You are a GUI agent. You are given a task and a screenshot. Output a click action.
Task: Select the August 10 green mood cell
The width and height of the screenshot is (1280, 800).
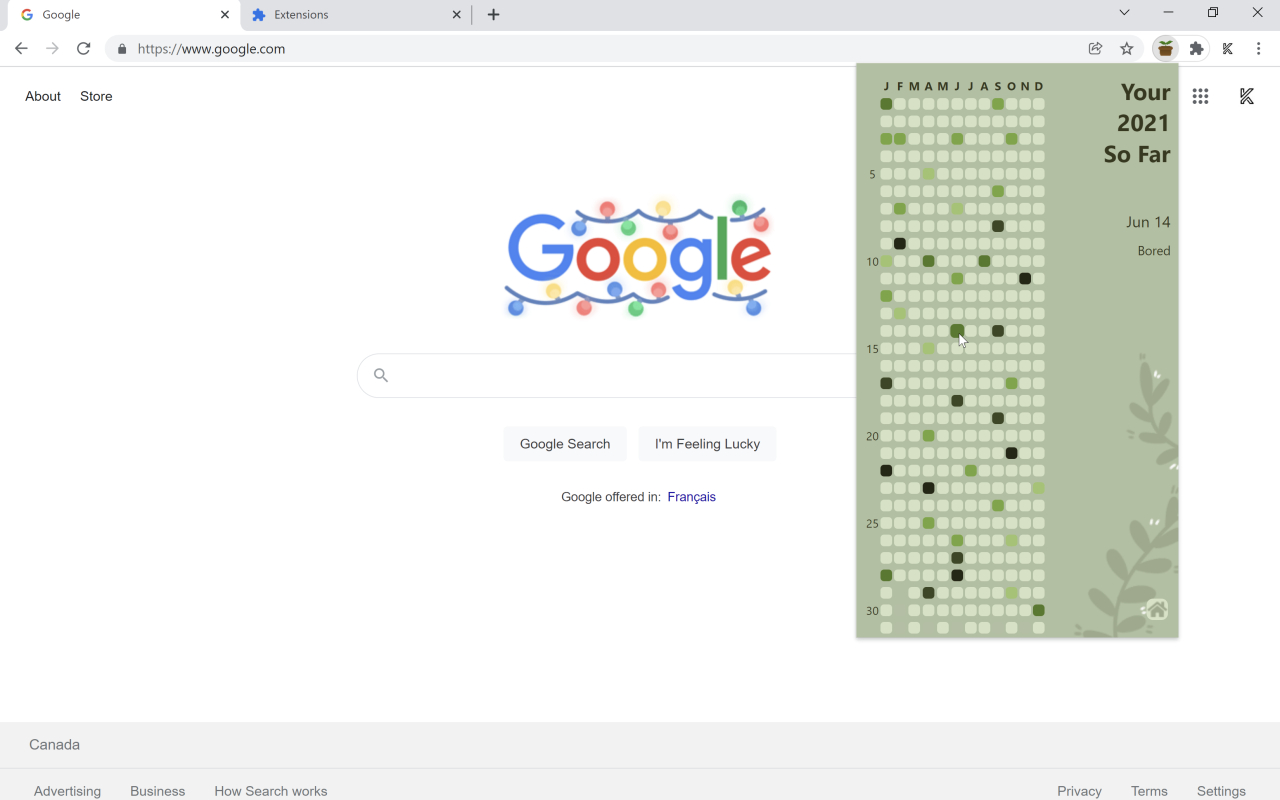tap(985, 261)
